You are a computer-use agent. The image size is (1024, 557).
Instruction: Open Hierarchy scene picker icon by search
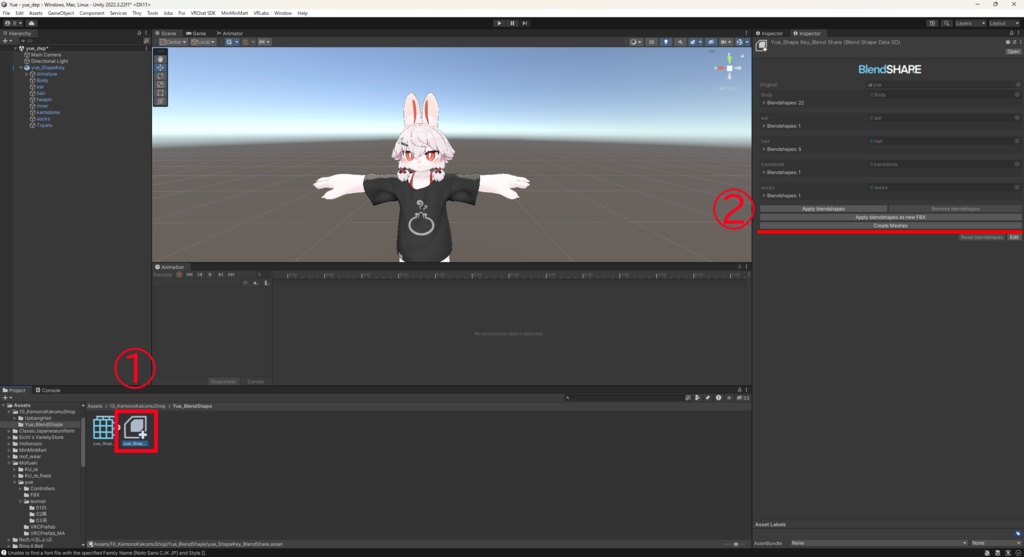pos(146,40)
